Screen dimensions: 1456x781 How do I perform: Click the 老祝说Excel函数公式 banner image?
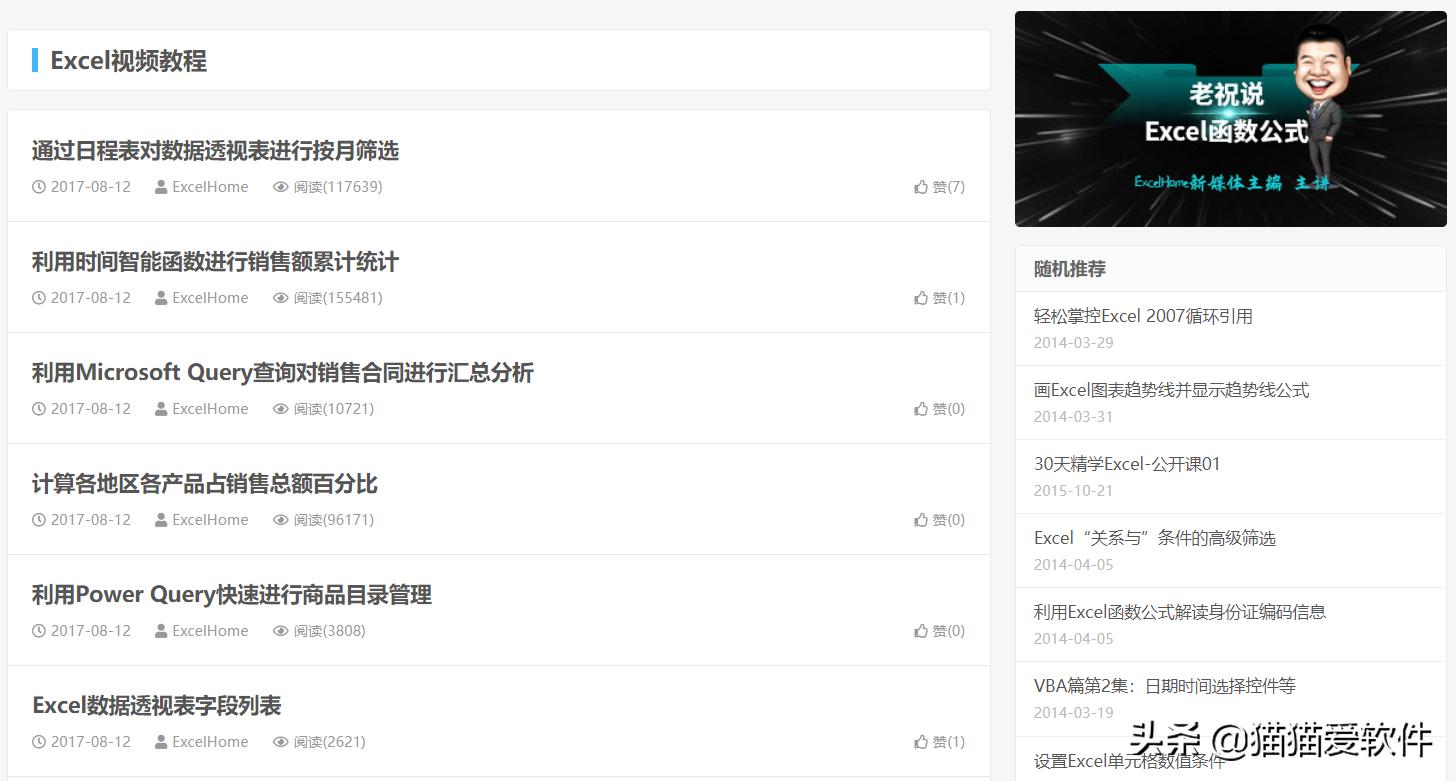1229,119
